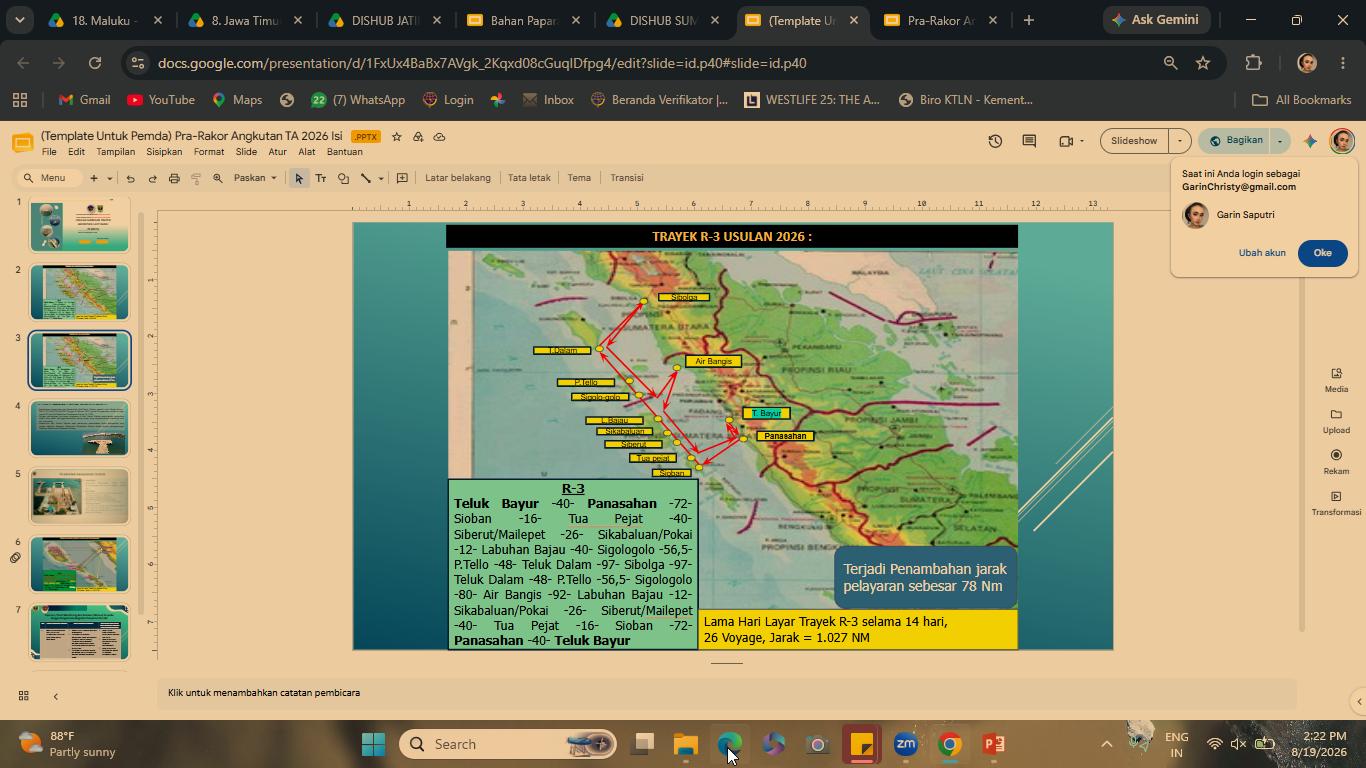Image resolution: width=1366 pixels, height=768 pixels.
Task: Open the Media side panel
Action: [x=1336, y=380]
